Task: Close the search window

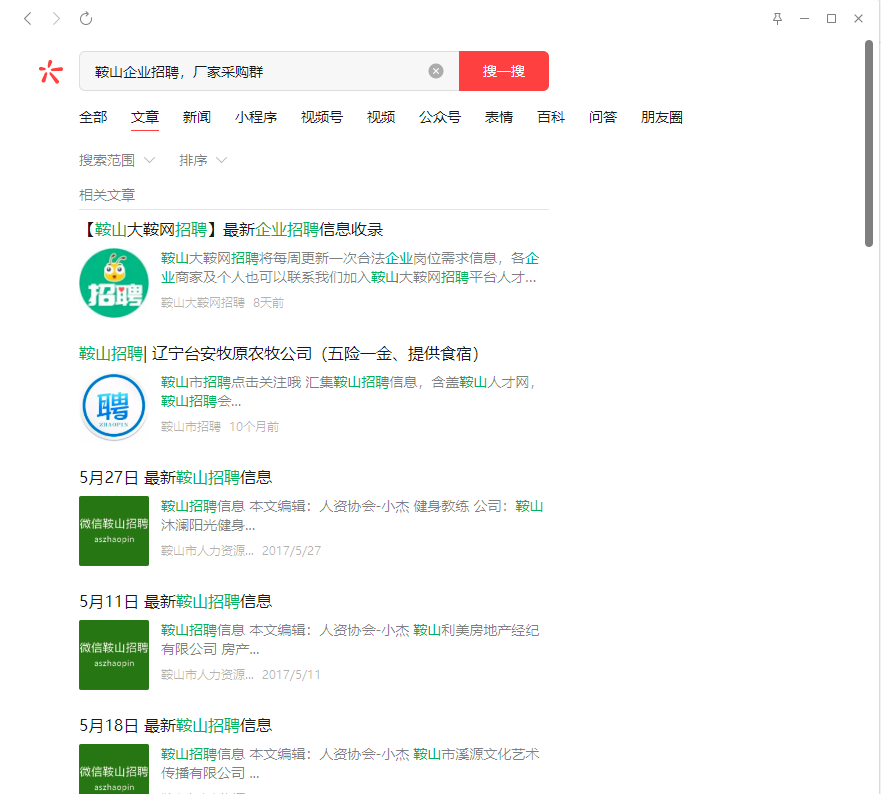Action: click(859, 19)
